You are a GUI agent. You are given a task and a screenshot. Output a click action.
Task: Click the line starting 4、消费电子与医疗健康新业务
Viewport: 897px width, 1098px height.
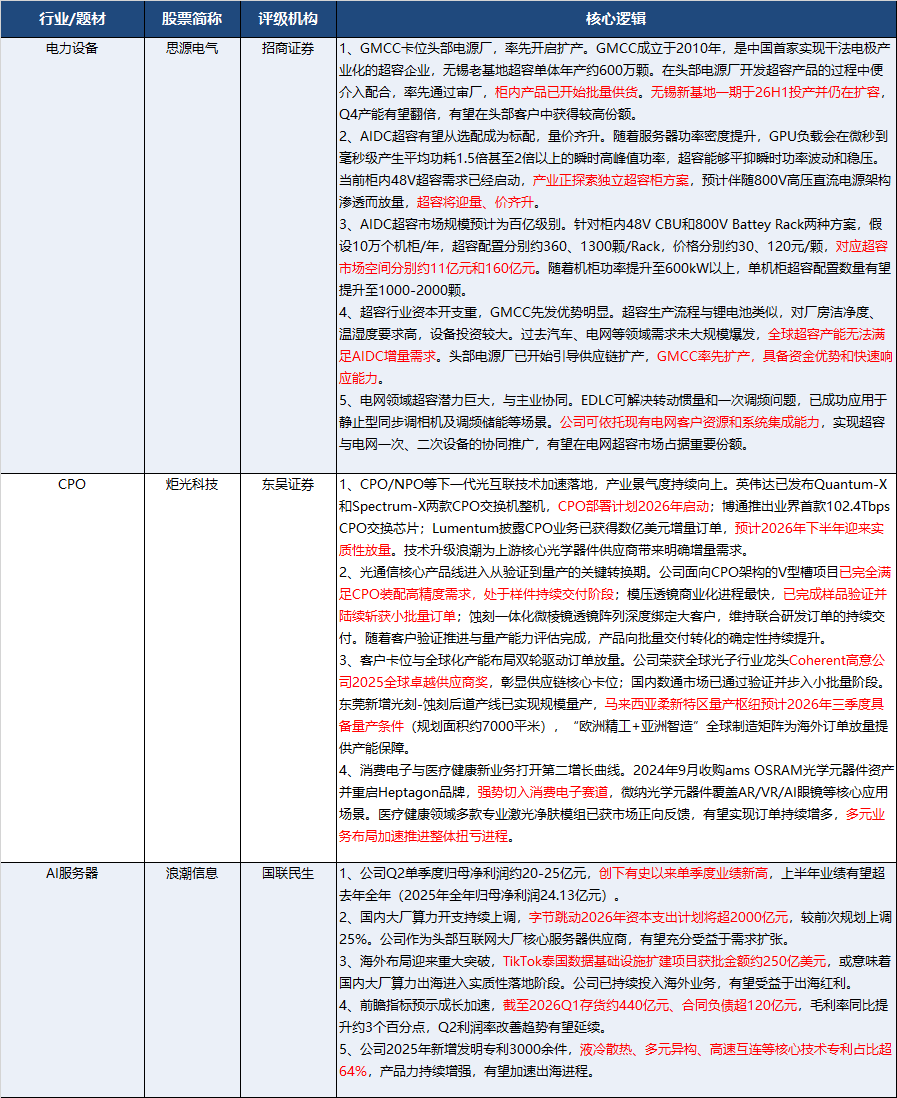(616, 770)
